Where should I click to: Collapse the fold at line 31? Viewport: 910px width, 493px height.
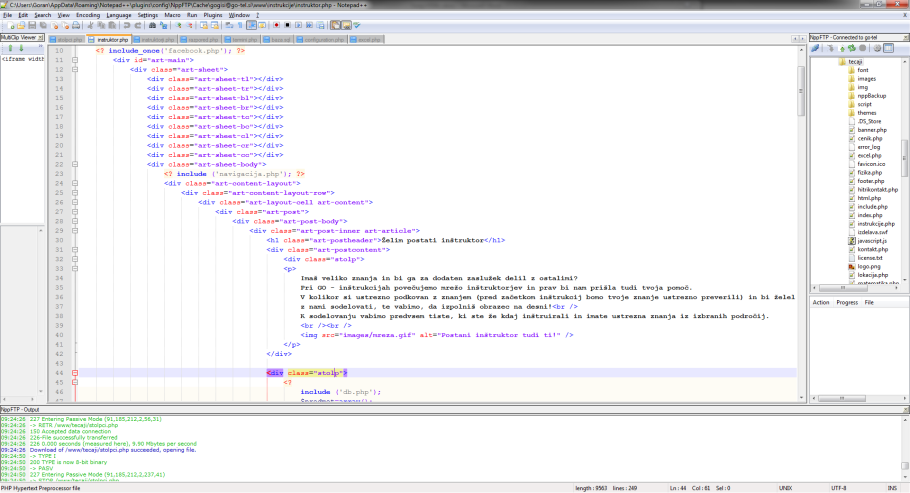point(75,250)
